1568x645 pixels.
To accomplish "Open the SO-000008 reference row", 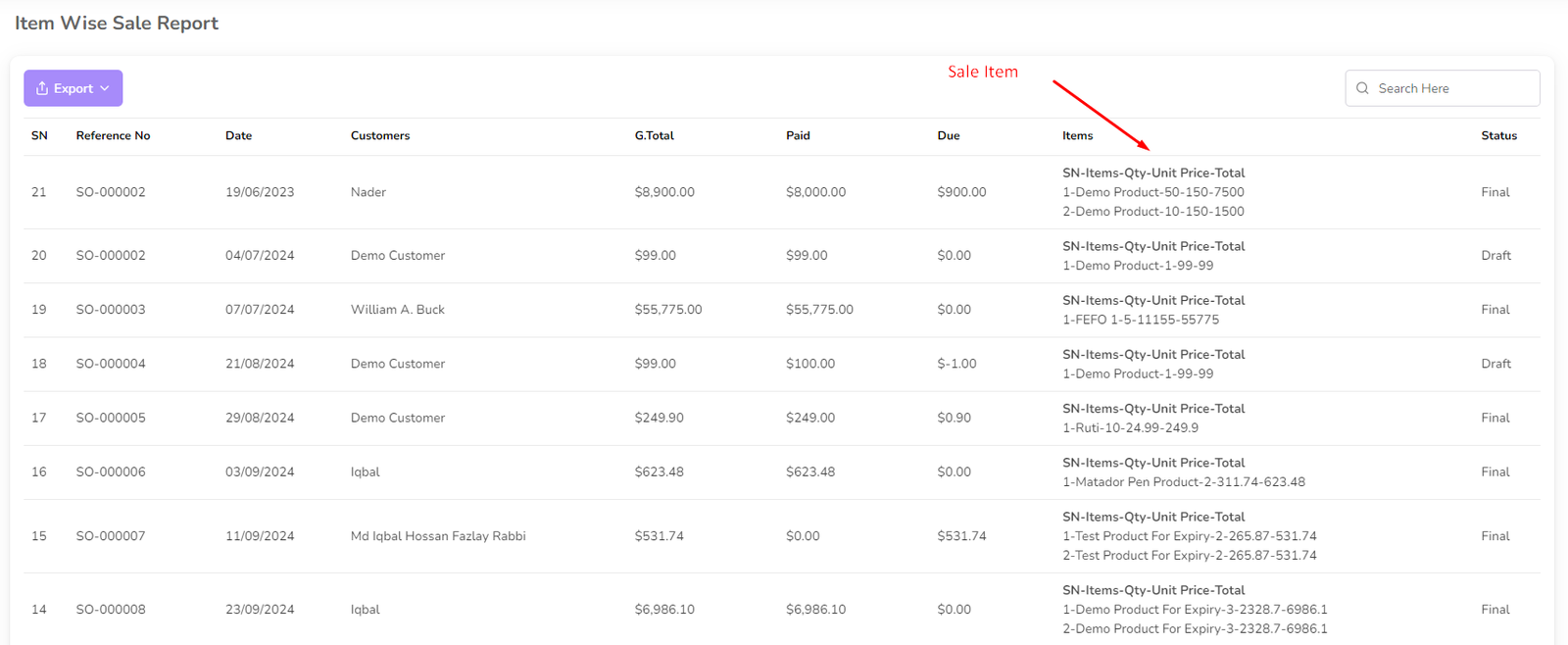I will (111, 610).
